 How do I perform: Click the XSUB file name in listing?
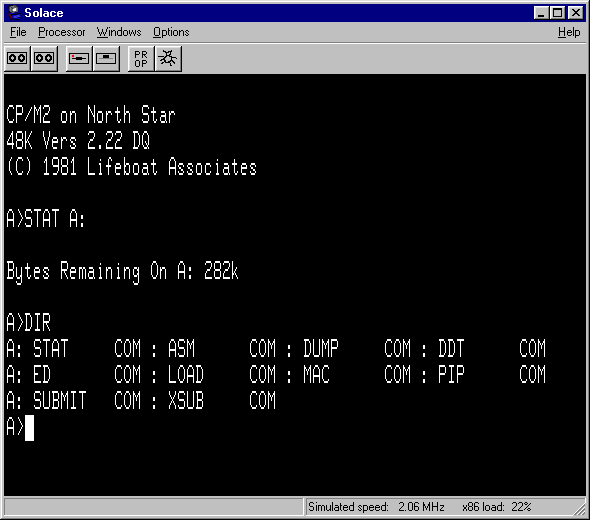pos(186,400)
